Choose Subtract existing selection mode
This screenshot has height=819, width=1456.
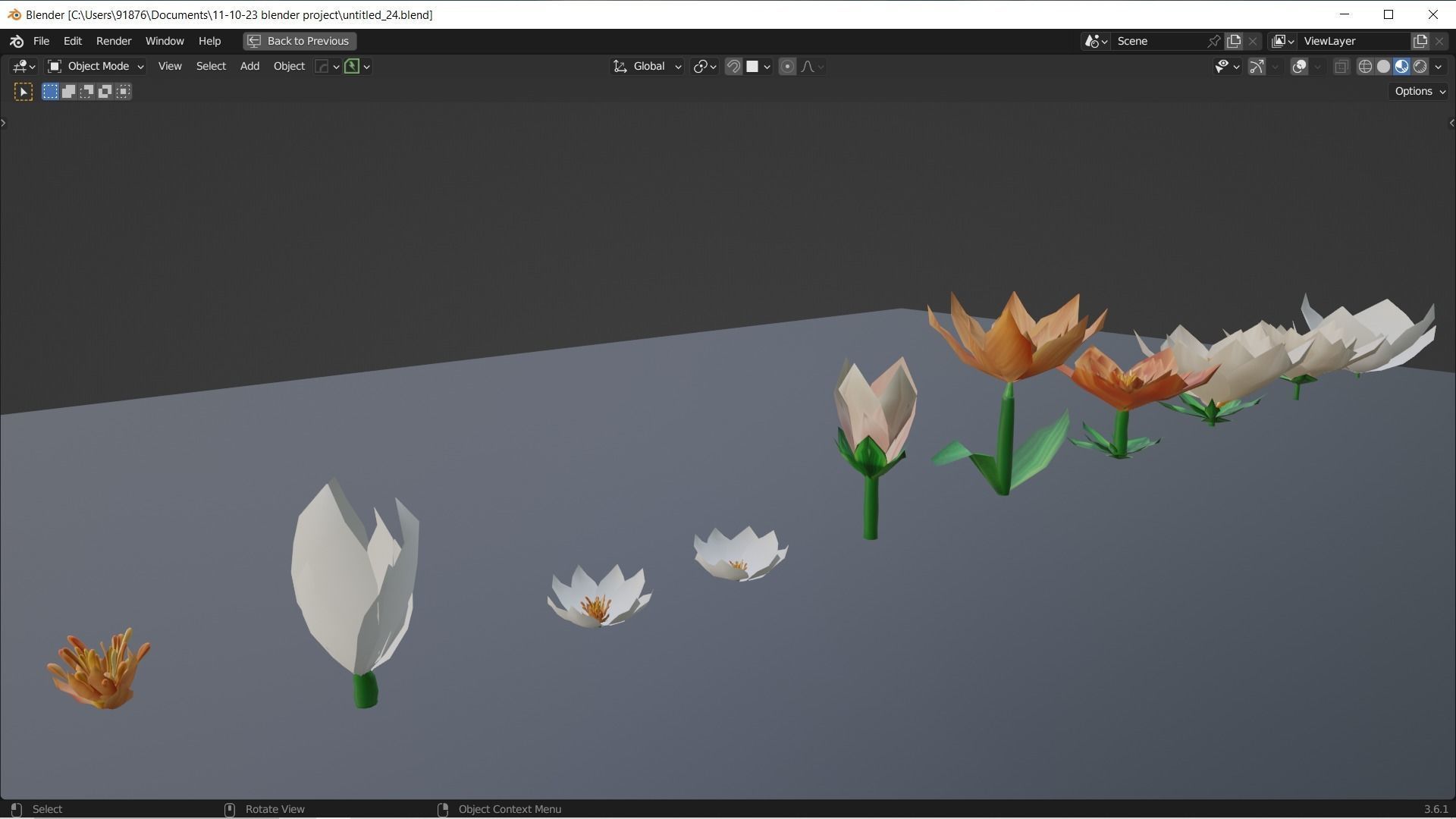86,92
